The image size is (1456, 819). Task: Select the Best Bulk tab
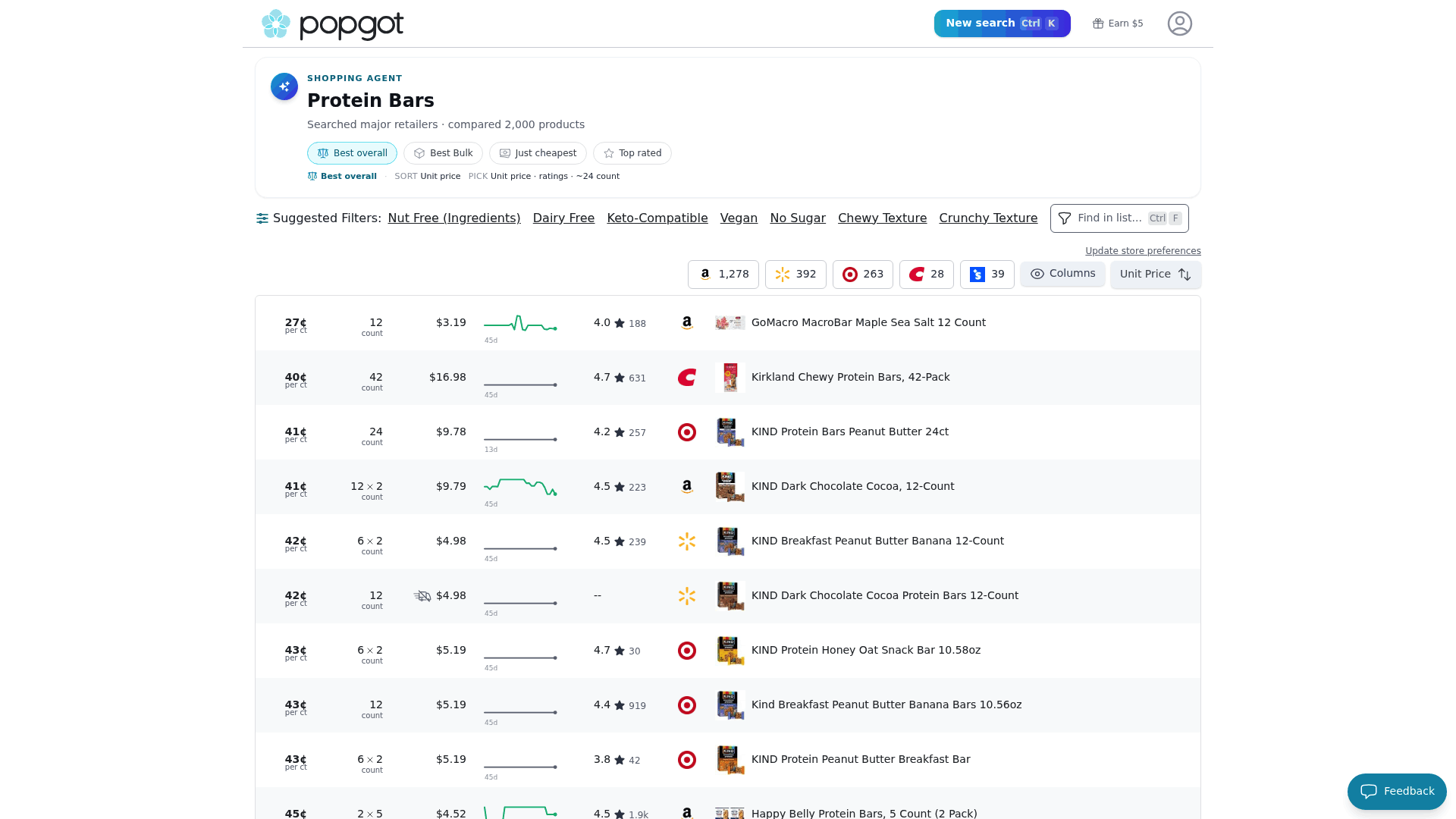coord(443,153)
